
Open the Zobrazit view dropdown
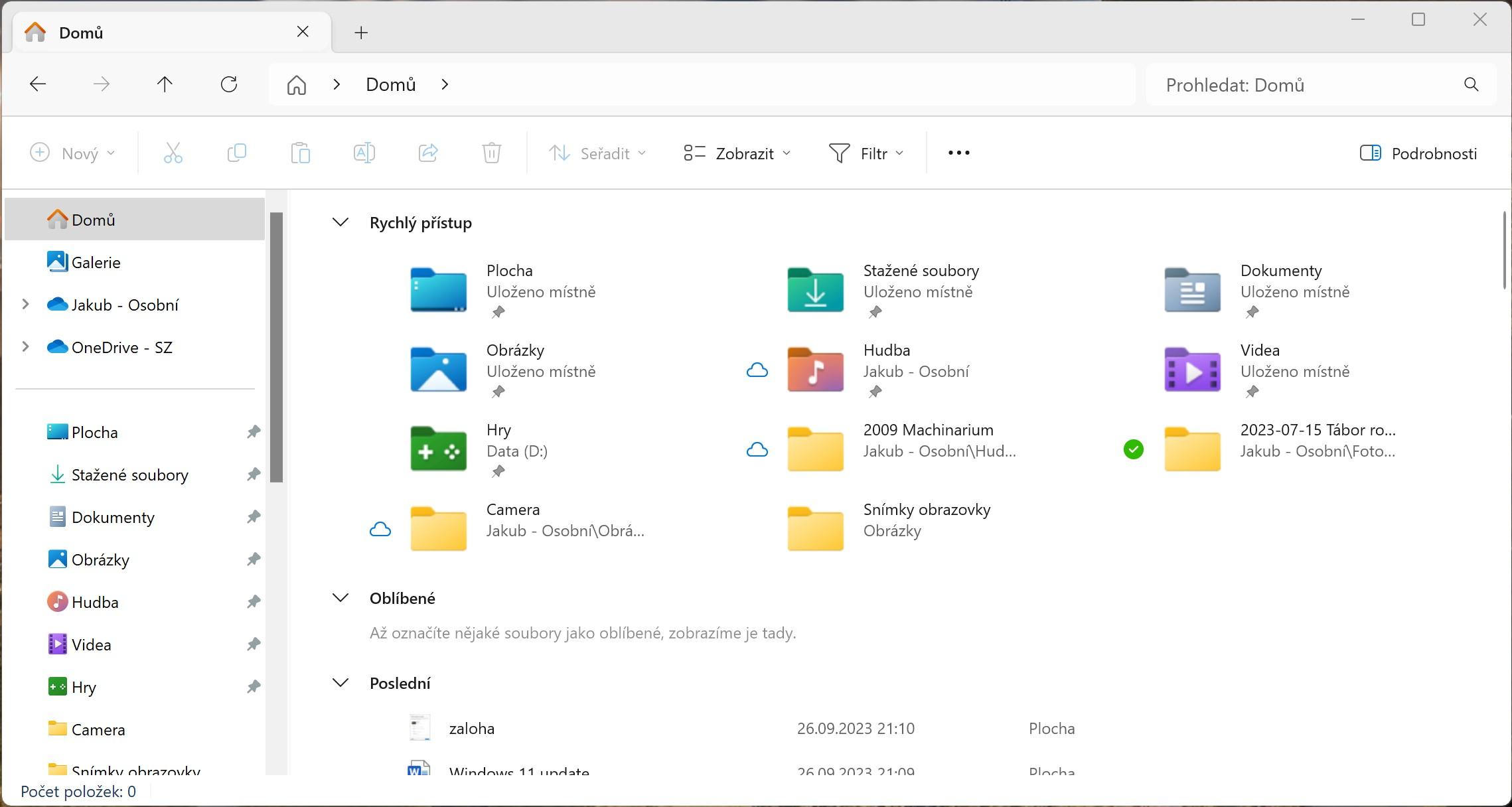[x=737, y=153]
